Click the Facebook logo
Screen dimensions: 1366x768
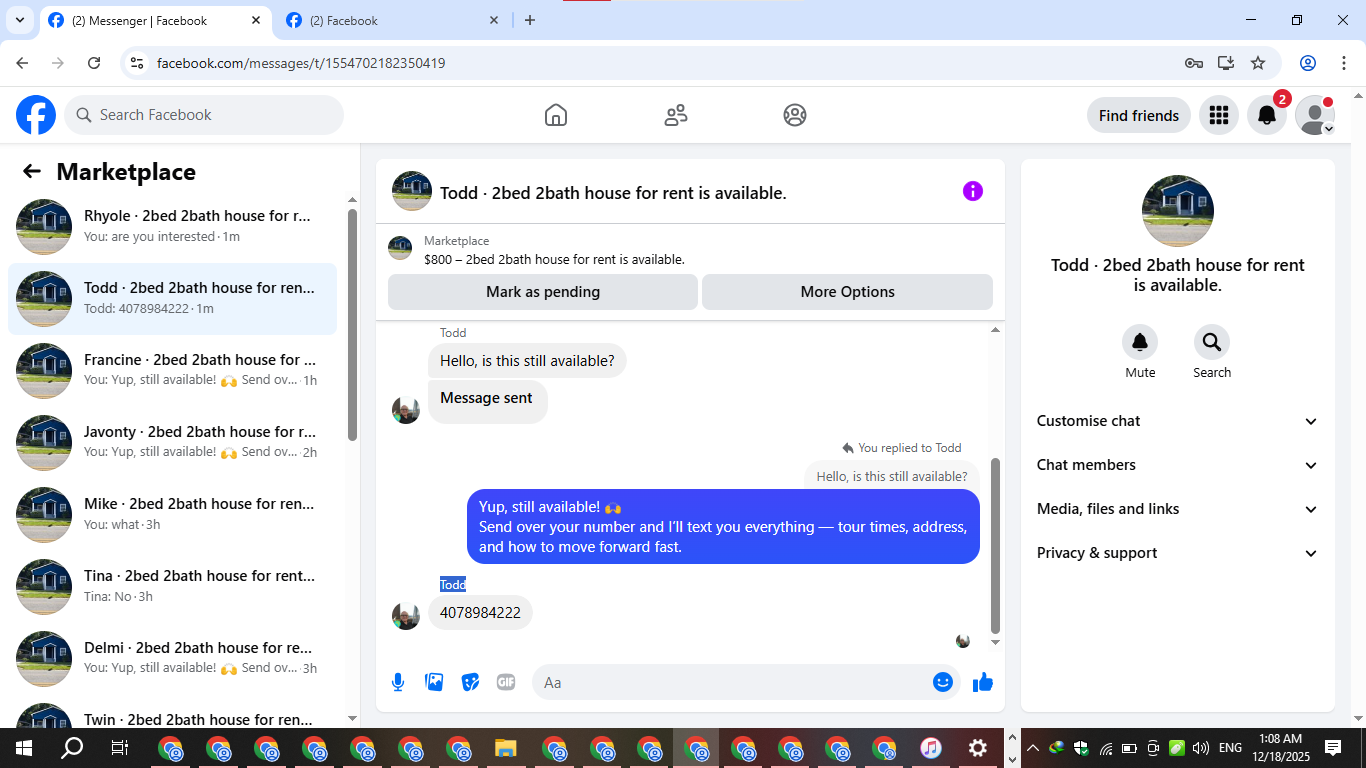[36, 115]
